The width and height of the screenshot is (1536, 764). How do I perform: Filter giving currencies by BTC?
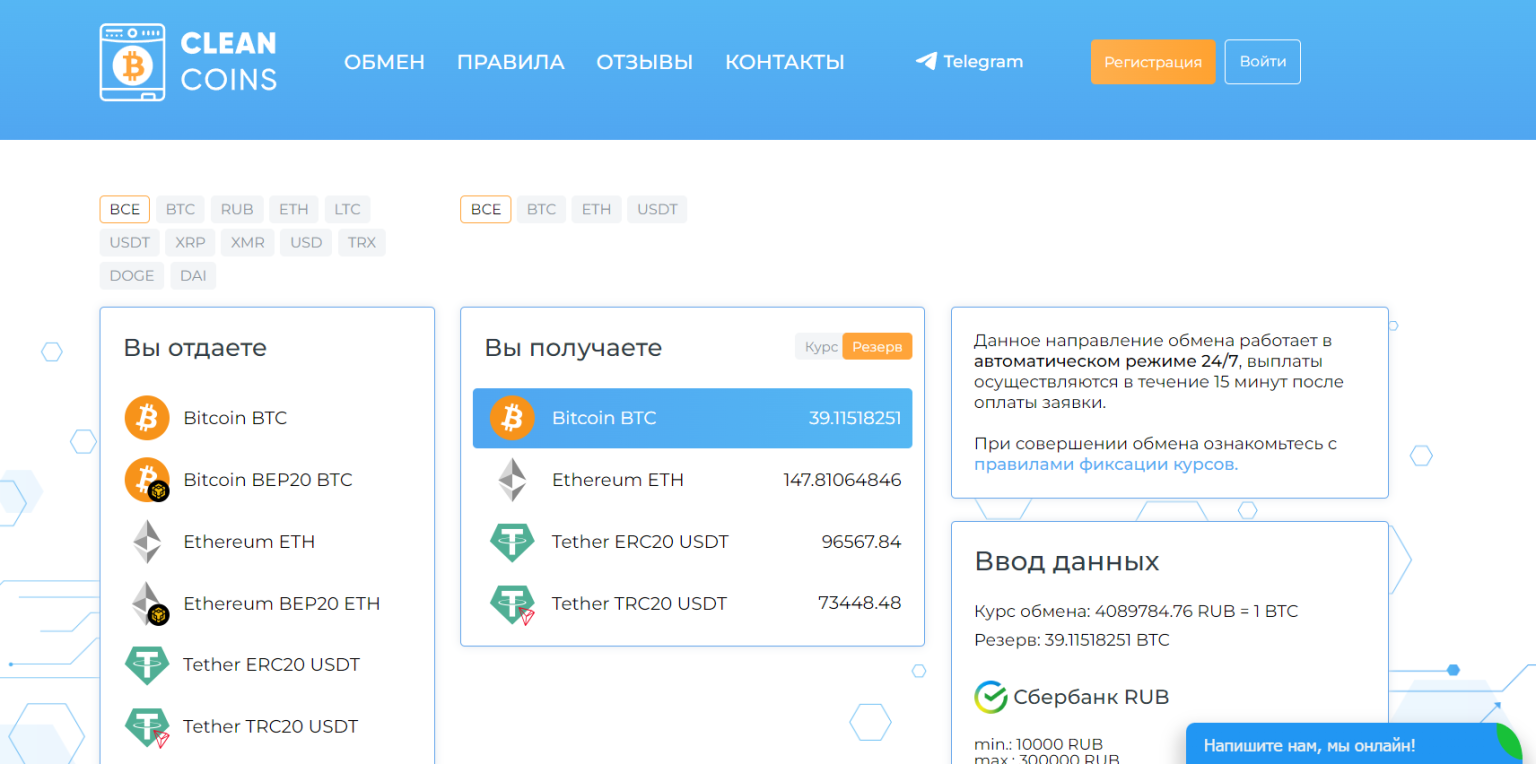pos(180,209)
